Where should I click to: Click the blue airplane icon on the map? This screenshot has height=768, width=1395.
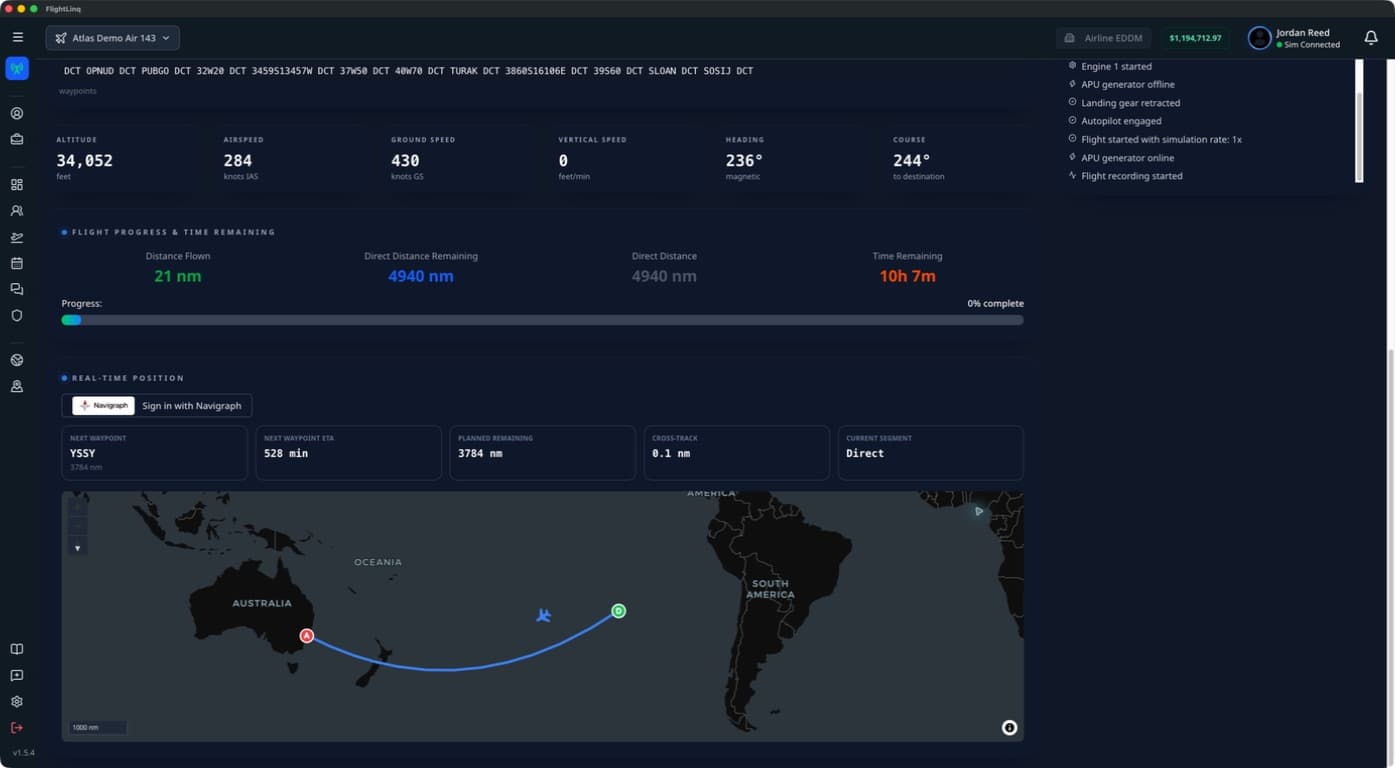(543, 615)
